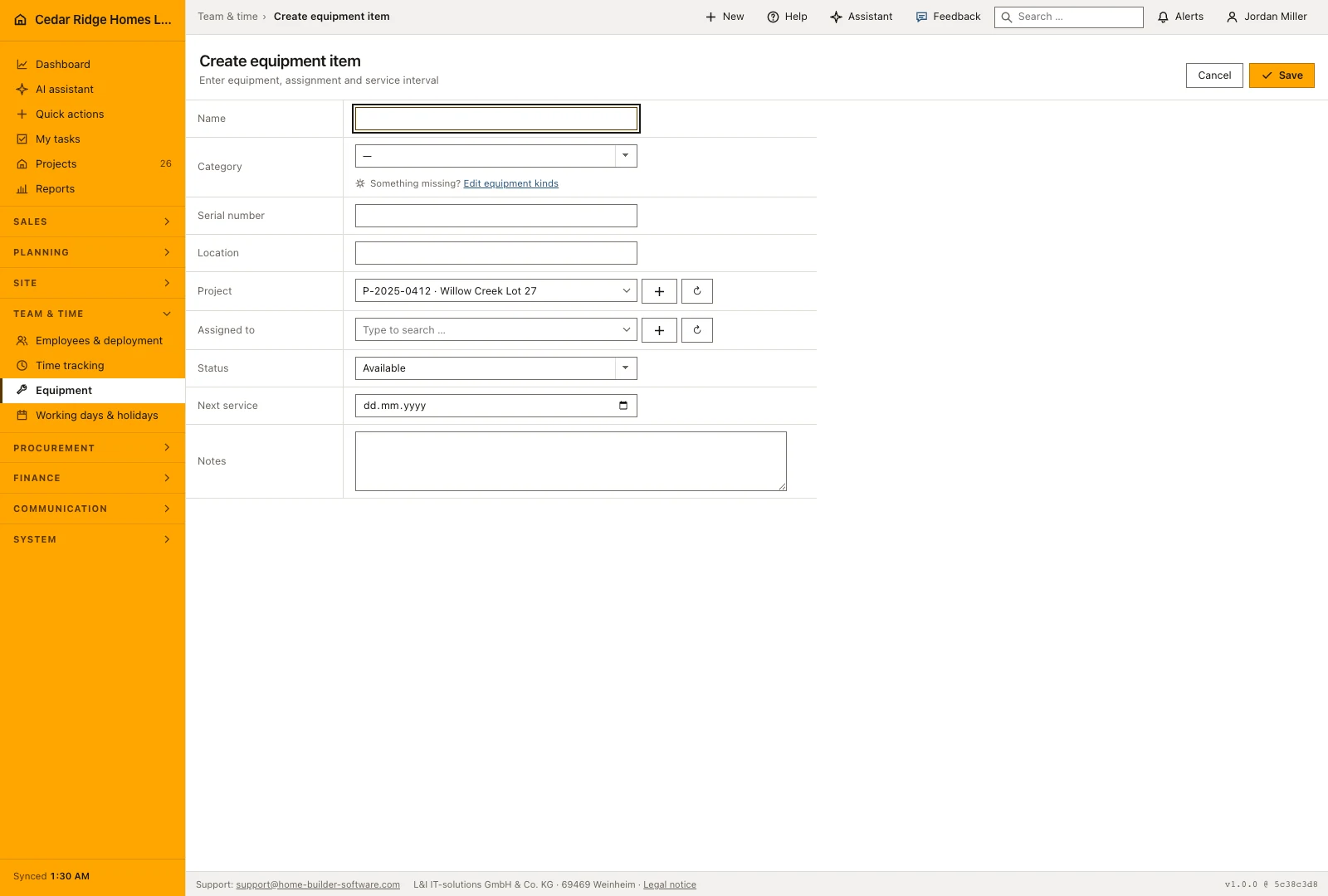1328x896 pixels.
Task: Open Time tracking page
Action: click(92, 366)
